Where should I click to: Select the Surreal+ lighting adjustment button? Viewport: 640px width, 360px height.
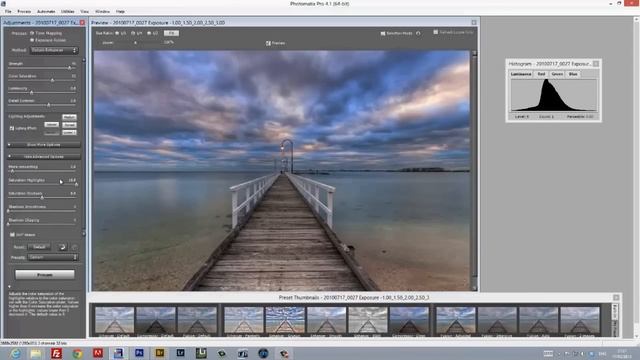(69, 132)
